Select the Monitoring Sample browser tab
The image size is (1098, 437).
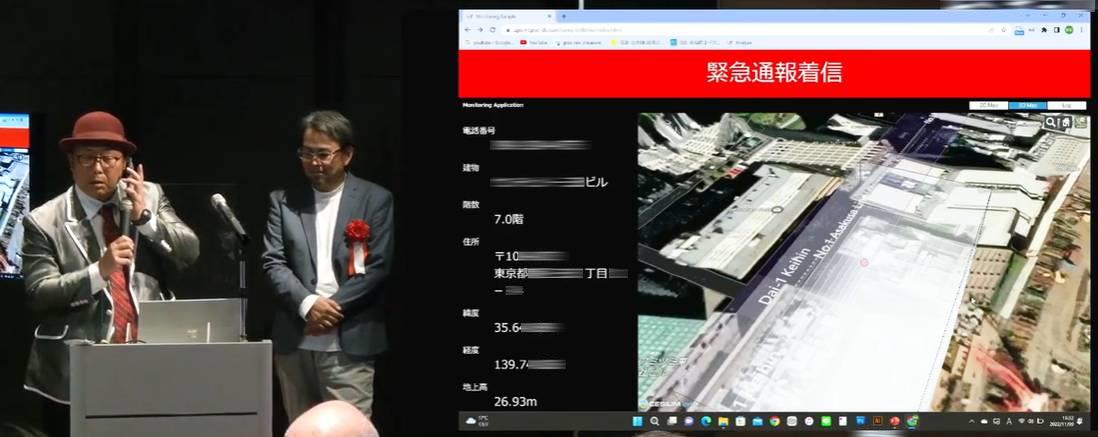pyautogui.click(x=507, y=16)
